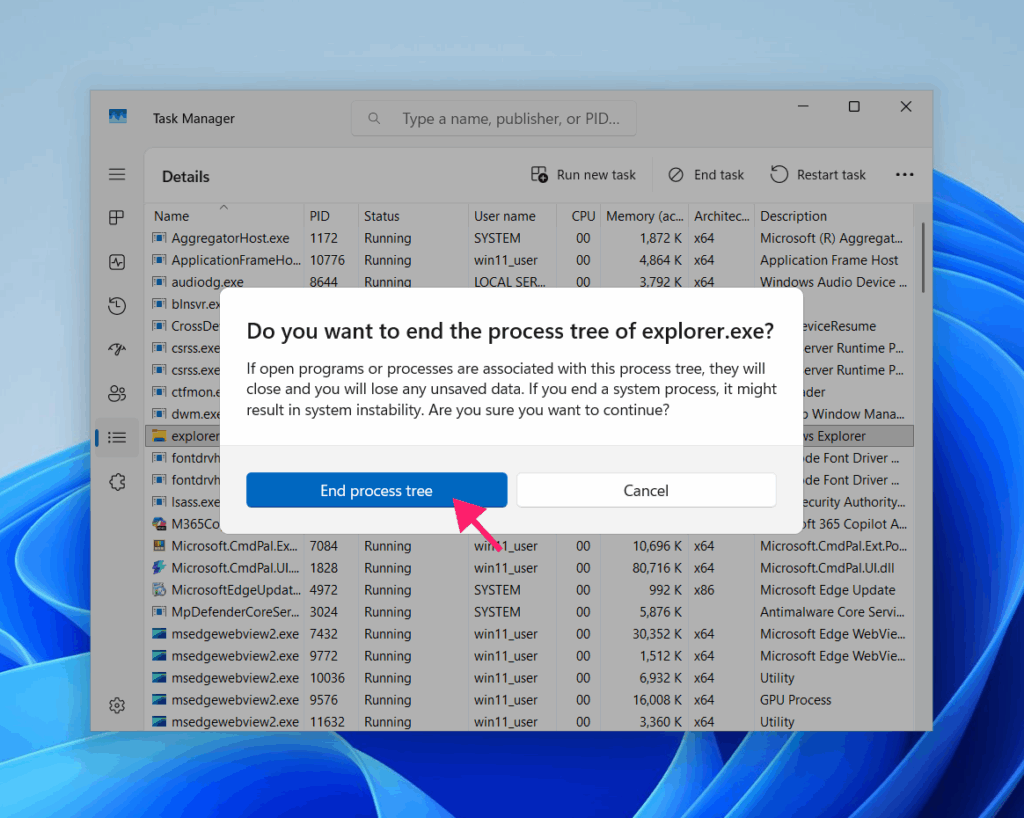Click the explorer.exe folder icon

coord(159,435)
